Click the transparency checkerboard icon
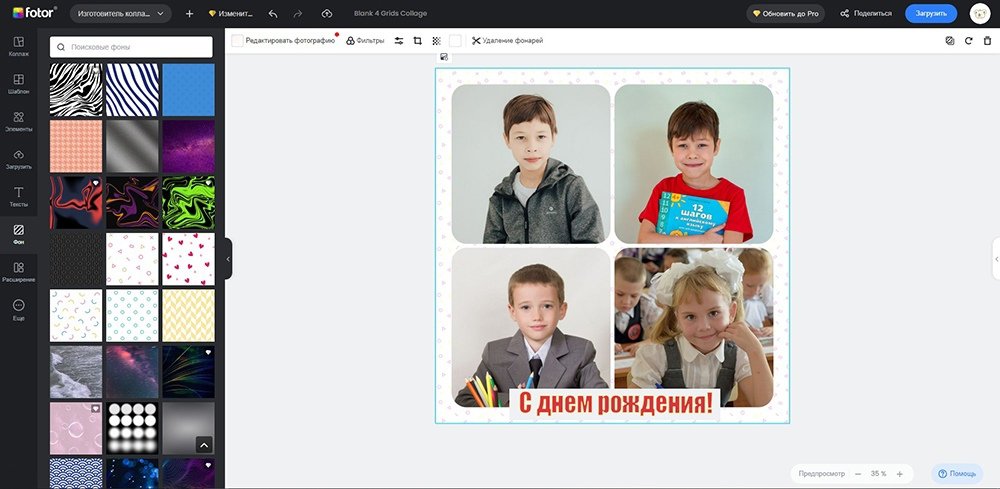Screen dimensions: 1000x489 (x=436, y=41)
